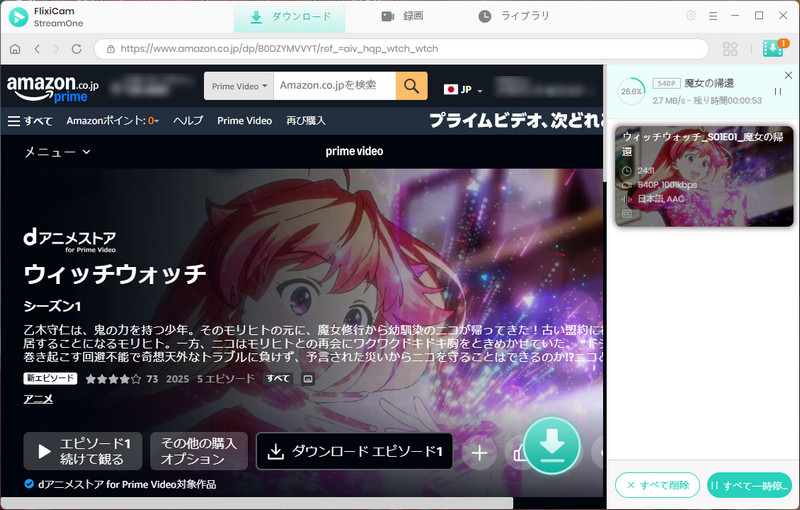Open the site grid selector icon
The height and width of the screenshot is (510, 800).
click(730, 49)
